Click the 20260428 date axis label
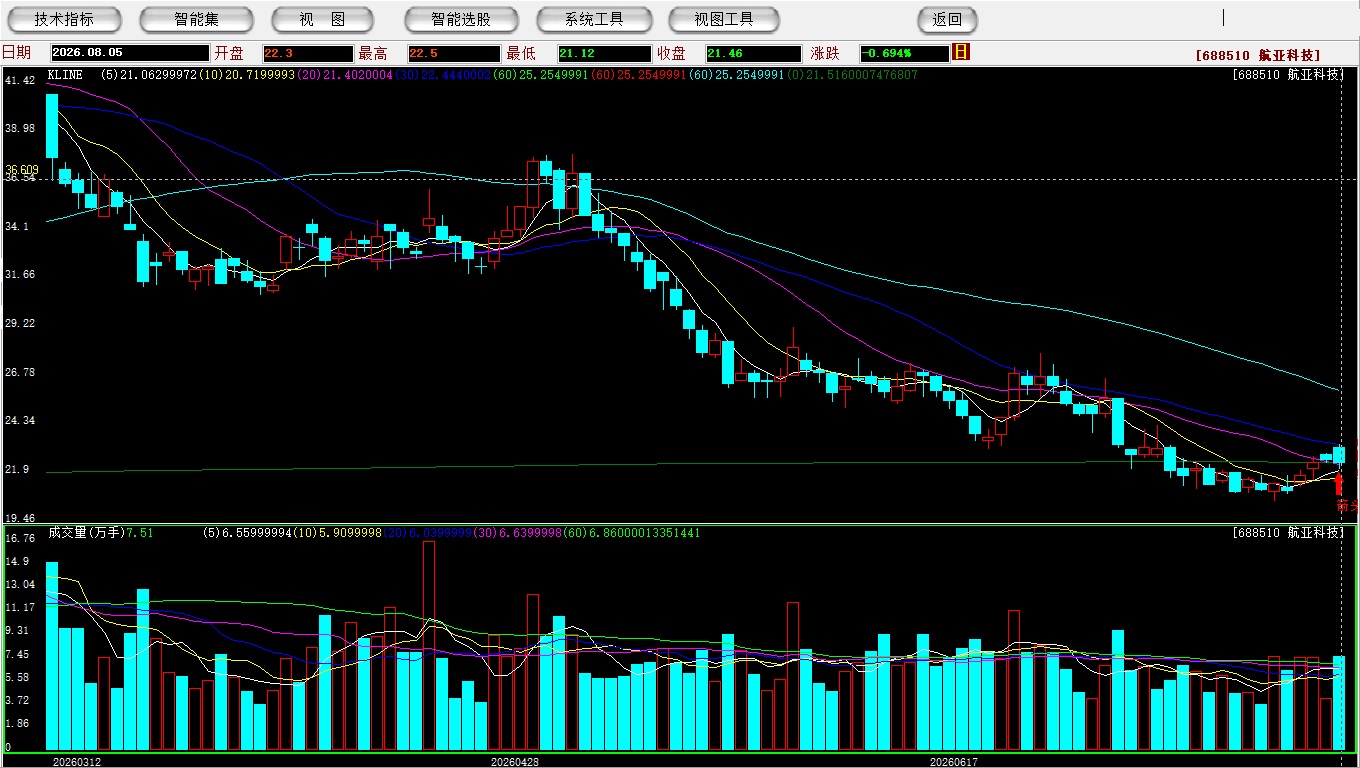The image size is (1360, 768). (x=515, y=761)
